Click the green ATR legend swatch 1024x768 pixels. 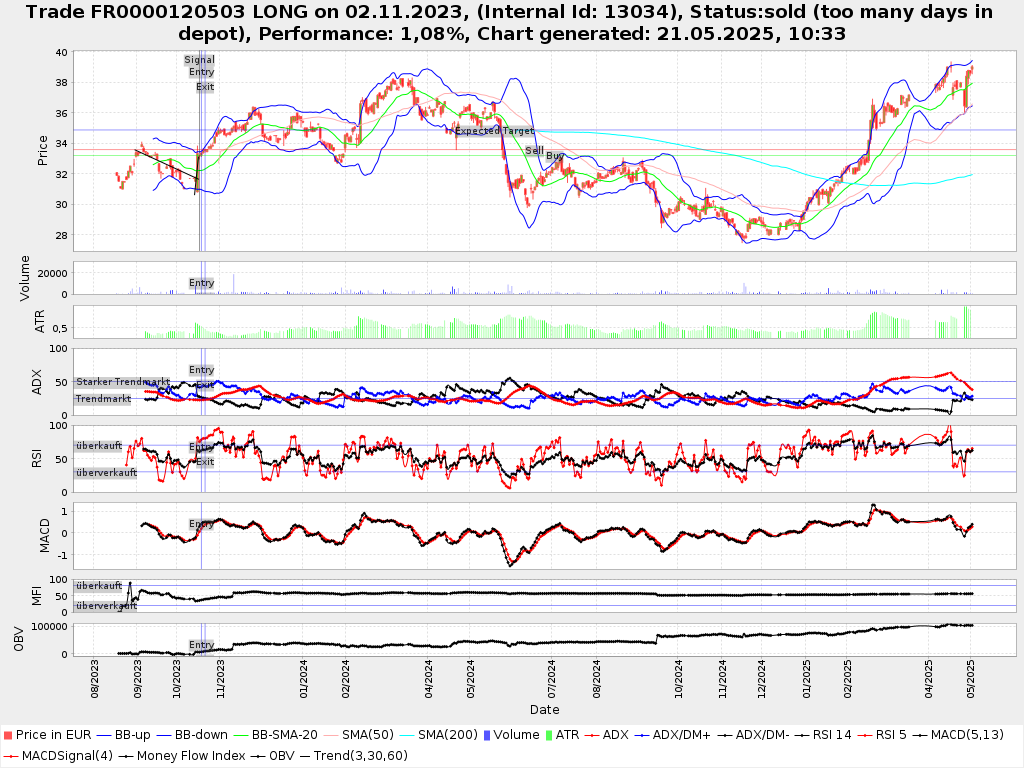point(547,735)
